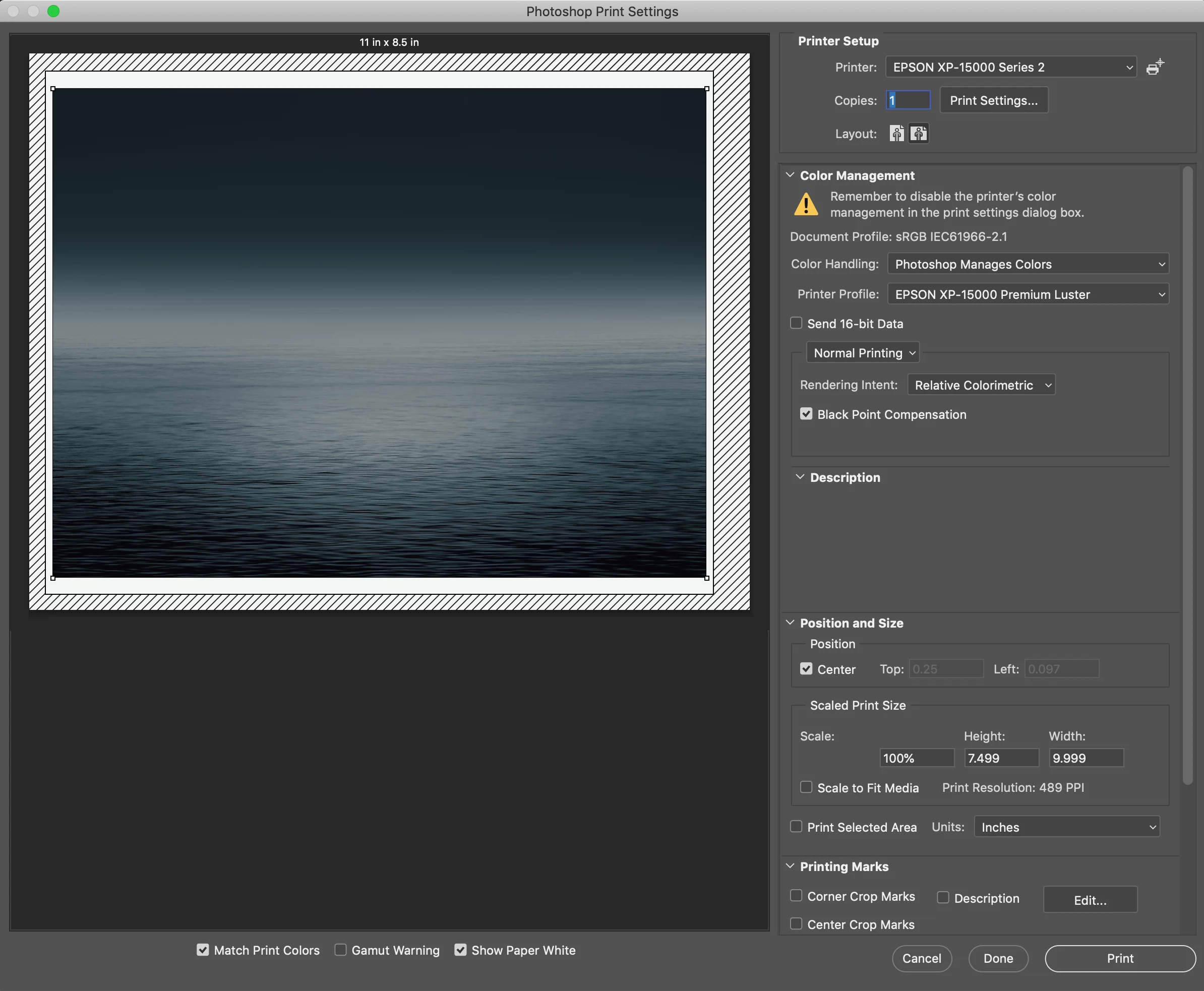Collapse the Position and Size section

coord(790,623)
